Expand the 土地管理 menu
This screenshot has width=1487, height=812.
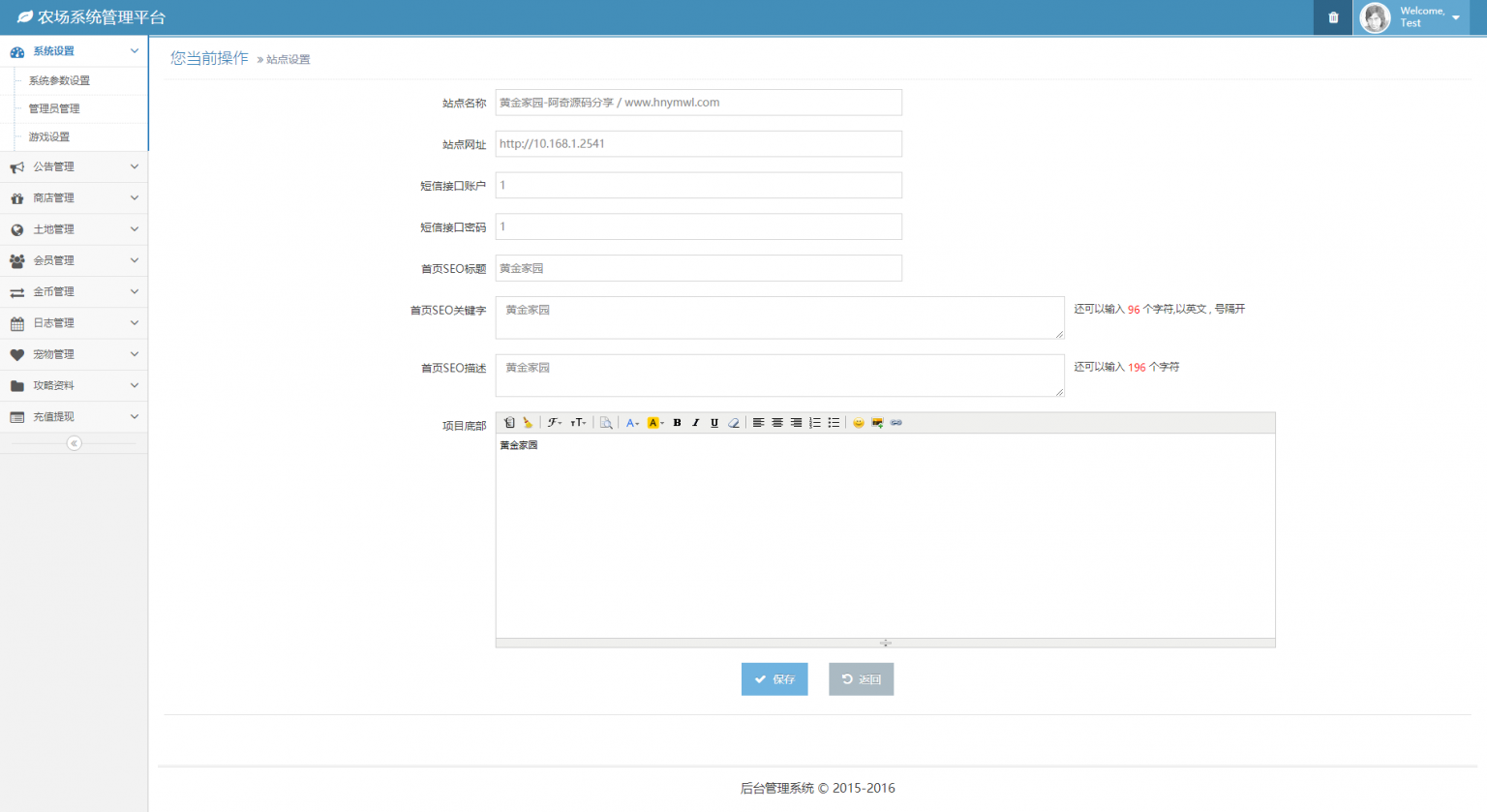tap(74, 229)
